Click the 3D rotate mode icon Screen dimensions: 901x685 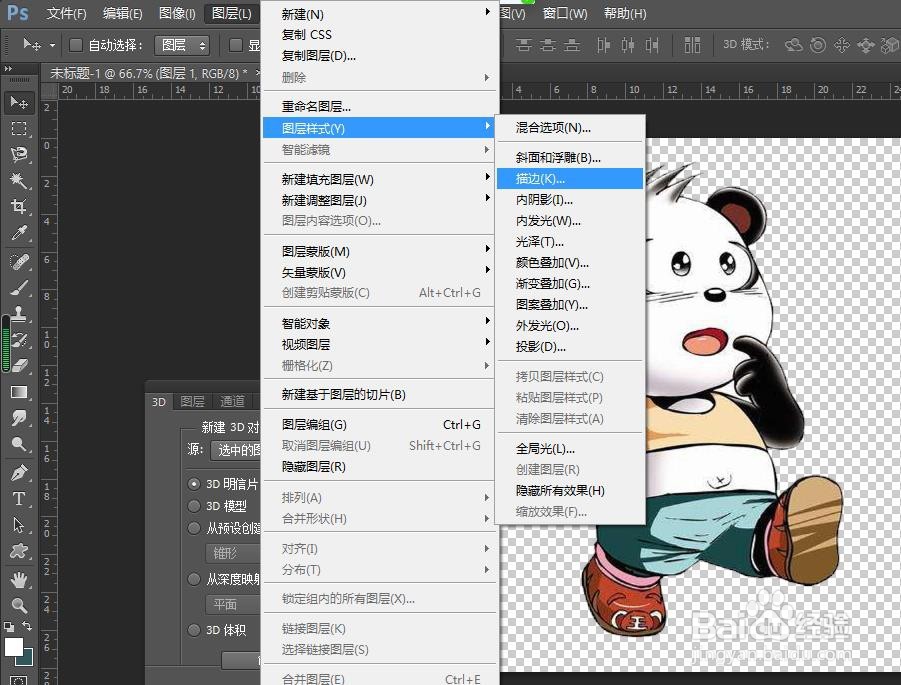pyautogui.click(x=794, y=45)
